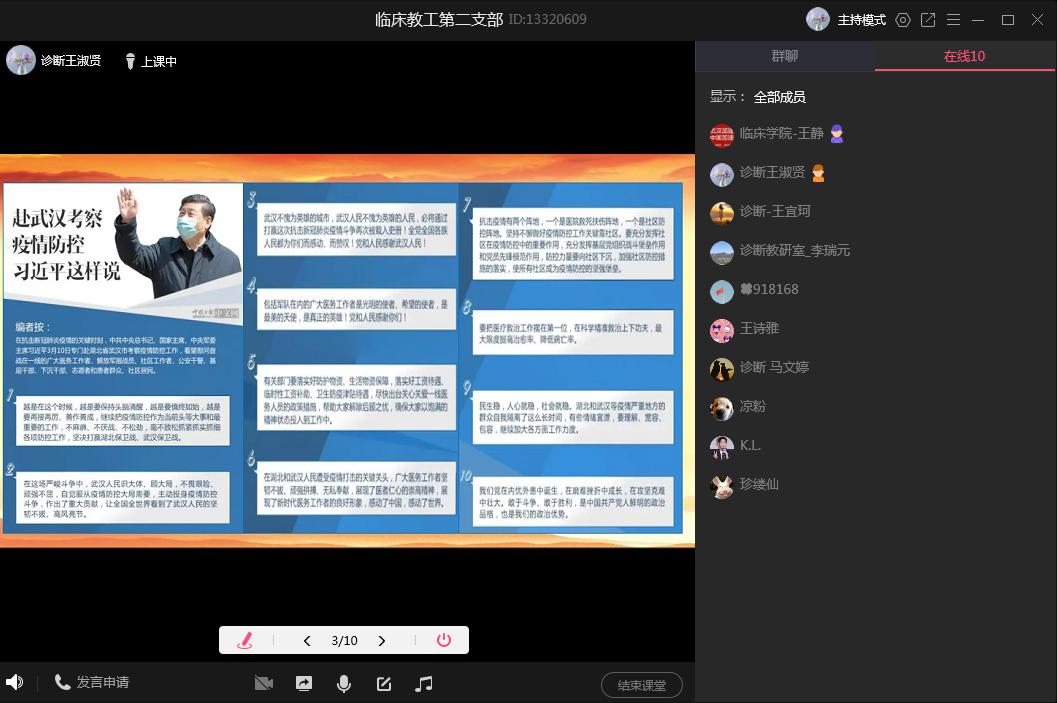Mute or unmute the microphone
This screenshot has height=703, width=1057.
[x=344, y=684]
